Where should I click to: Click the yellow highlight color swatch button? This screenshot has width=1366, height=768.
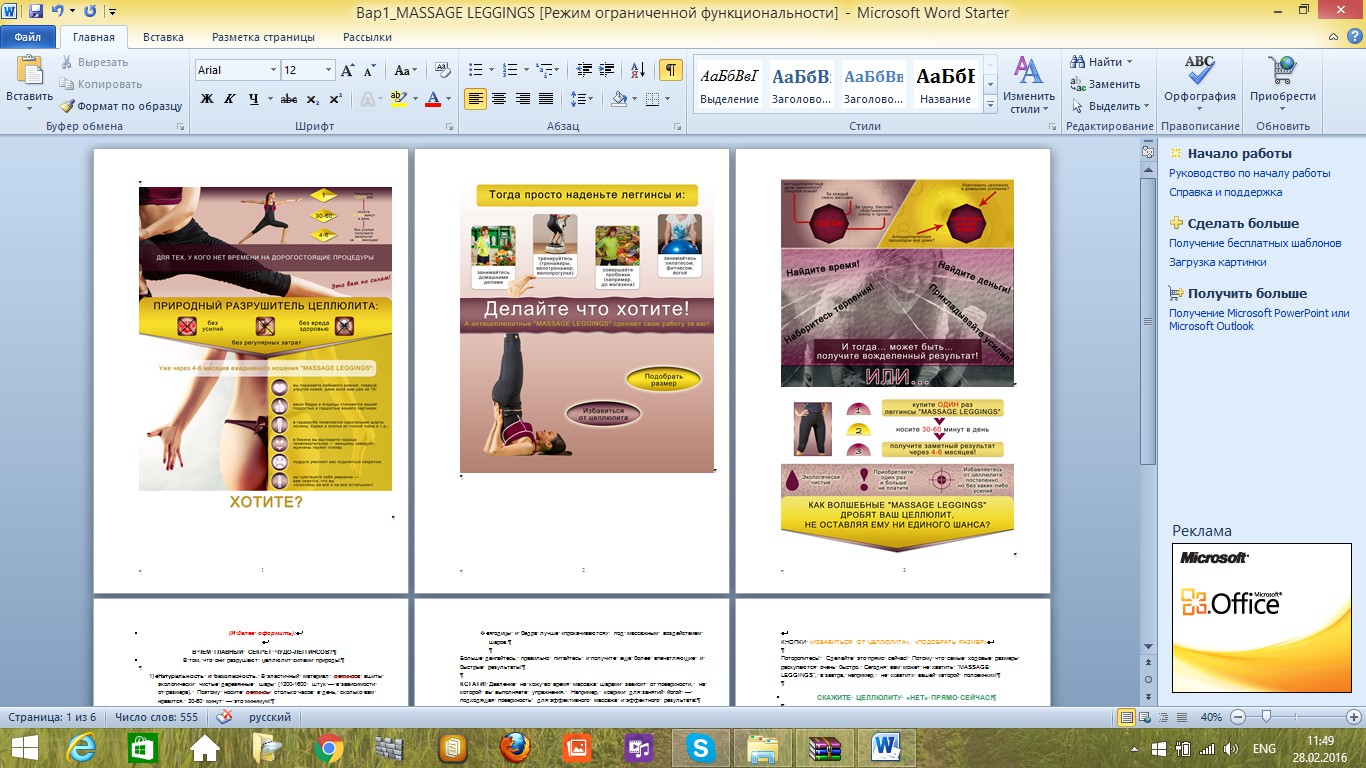pos(398,99)
